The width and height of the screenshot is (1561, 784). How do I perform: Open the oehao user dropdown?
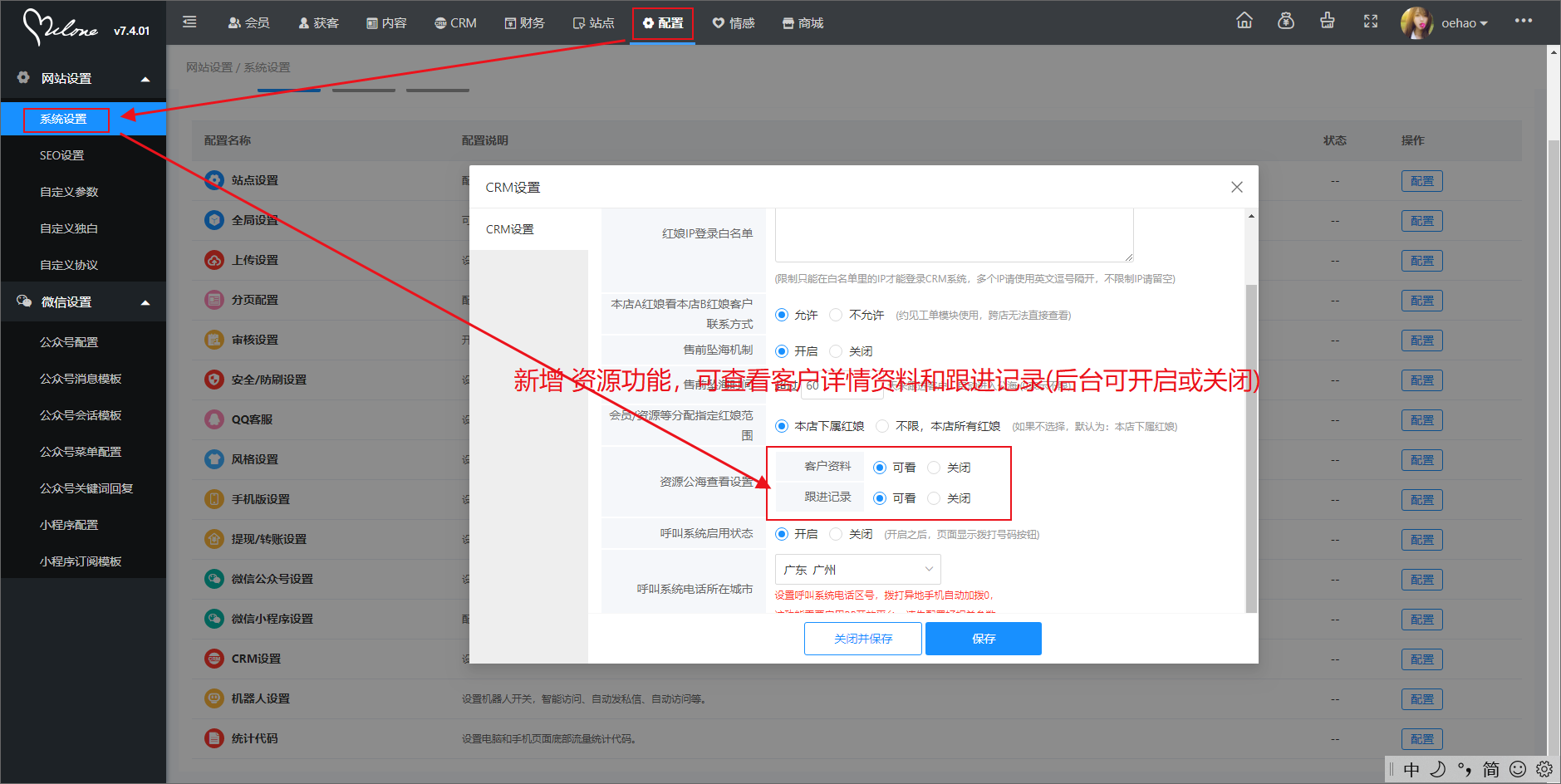1465,23
